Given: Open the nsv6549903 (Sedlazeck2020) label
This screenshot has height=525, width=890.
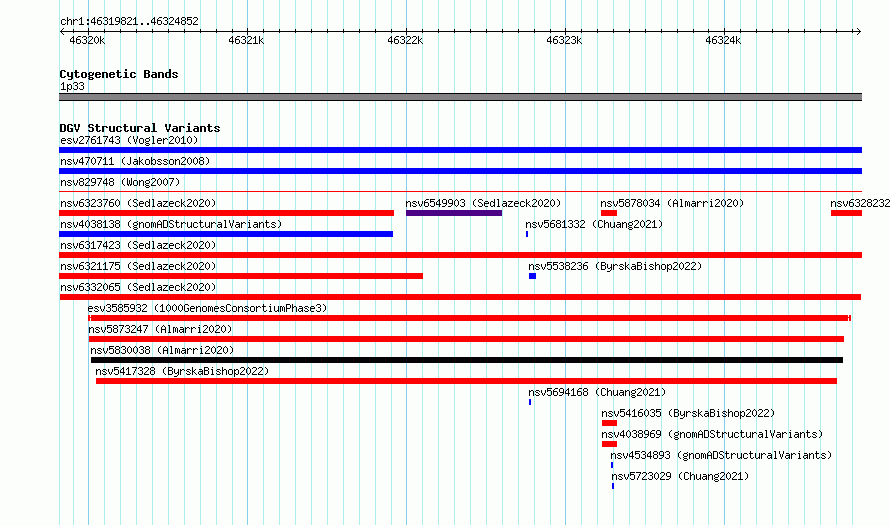Looking at the screenshot, I should [x=483, y=203].
